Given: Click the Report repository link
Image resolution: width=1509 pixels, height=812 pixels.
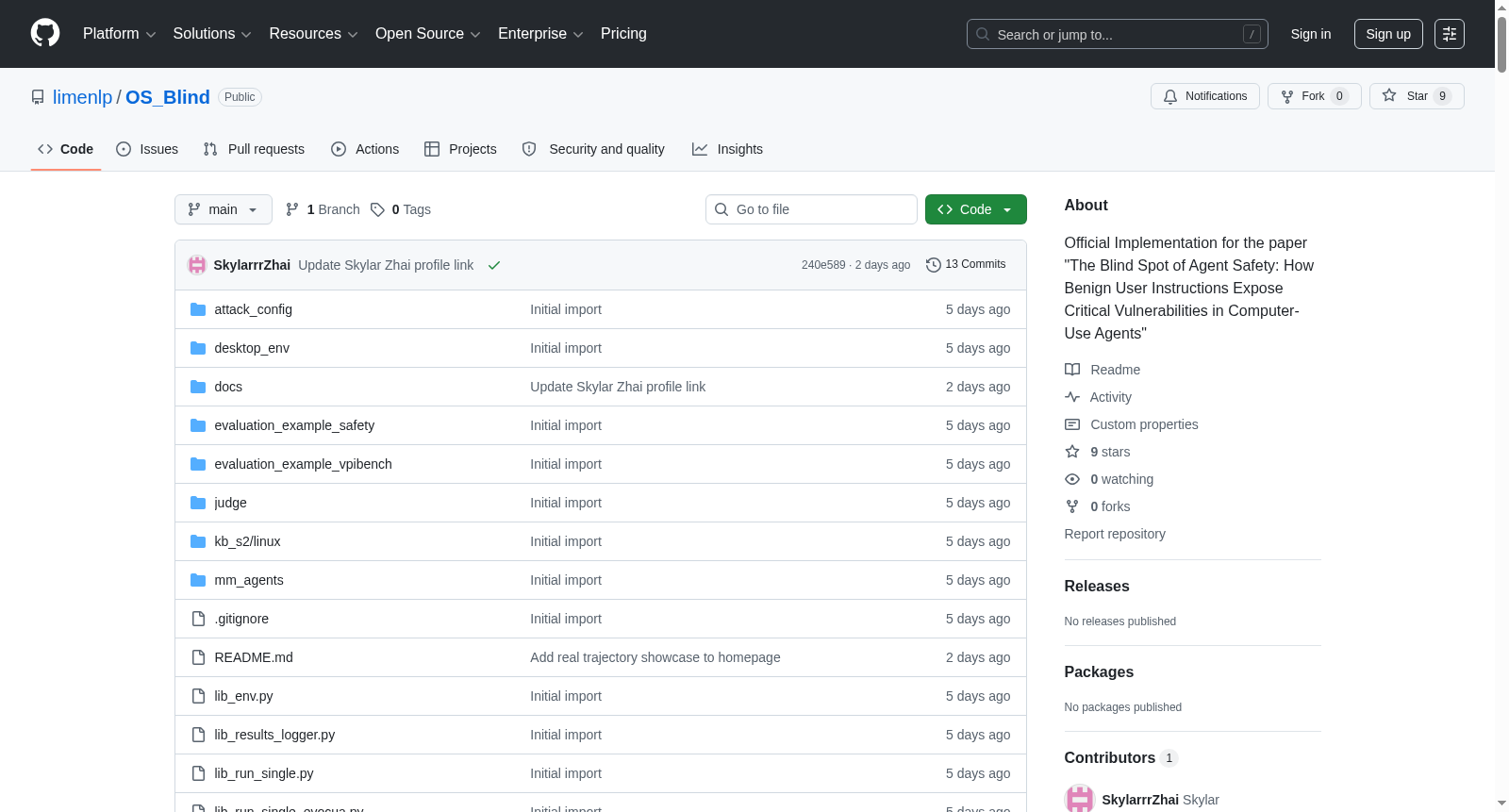Looking at the screenshot, I should [x=1115, y=534].
